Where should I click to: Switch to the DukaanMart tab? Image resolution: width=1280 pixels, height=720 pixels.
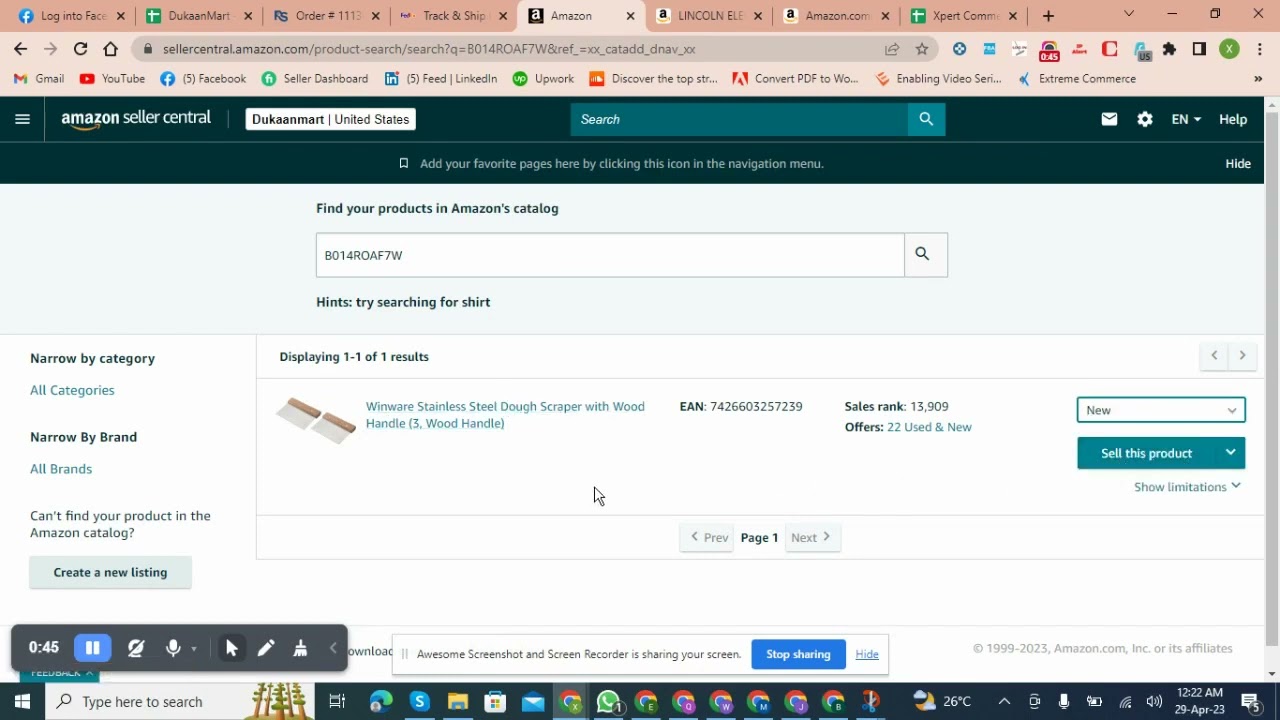click(x=197, y=16)
